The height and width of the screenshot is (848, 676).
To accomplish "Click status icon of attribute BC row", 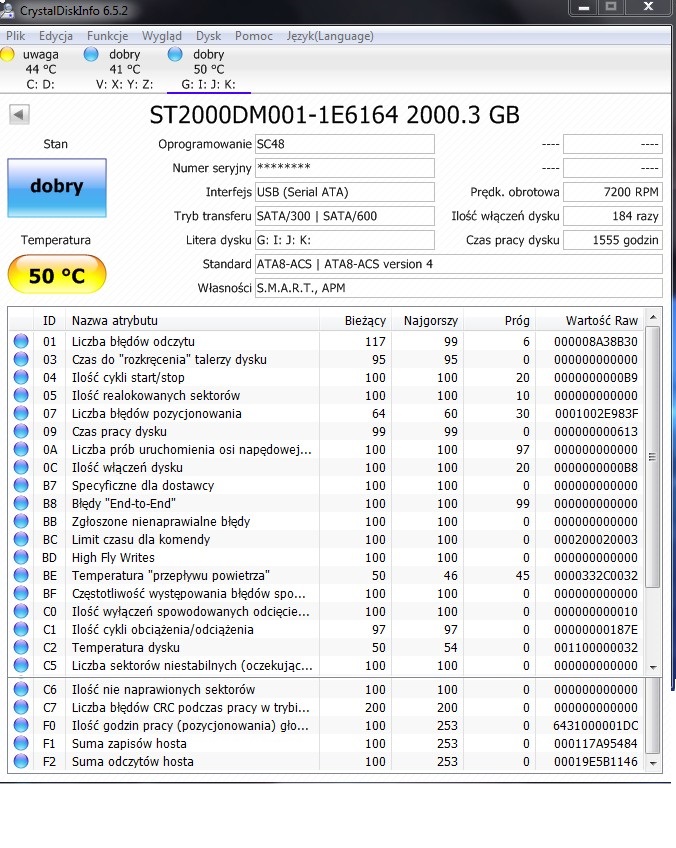I will tap(21, 539).
